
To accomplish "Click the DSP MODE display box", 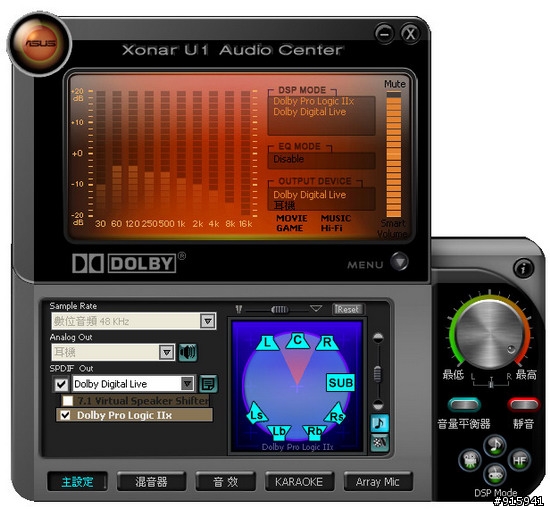I will [321, 115].
